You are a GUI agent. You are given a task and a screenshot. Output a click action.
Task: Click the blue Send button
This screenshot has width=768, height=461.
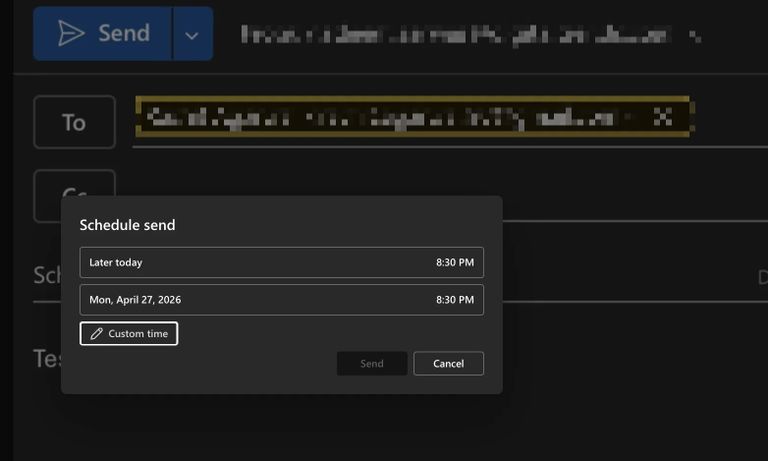click(x=103, y=33)
